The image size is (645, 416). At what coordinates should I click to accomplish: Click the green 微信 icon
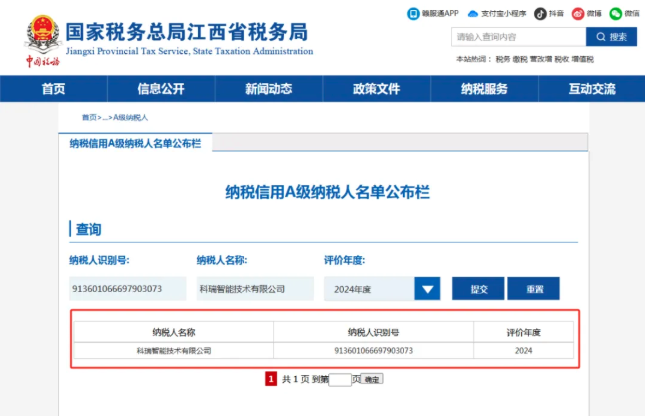(616, 13)
